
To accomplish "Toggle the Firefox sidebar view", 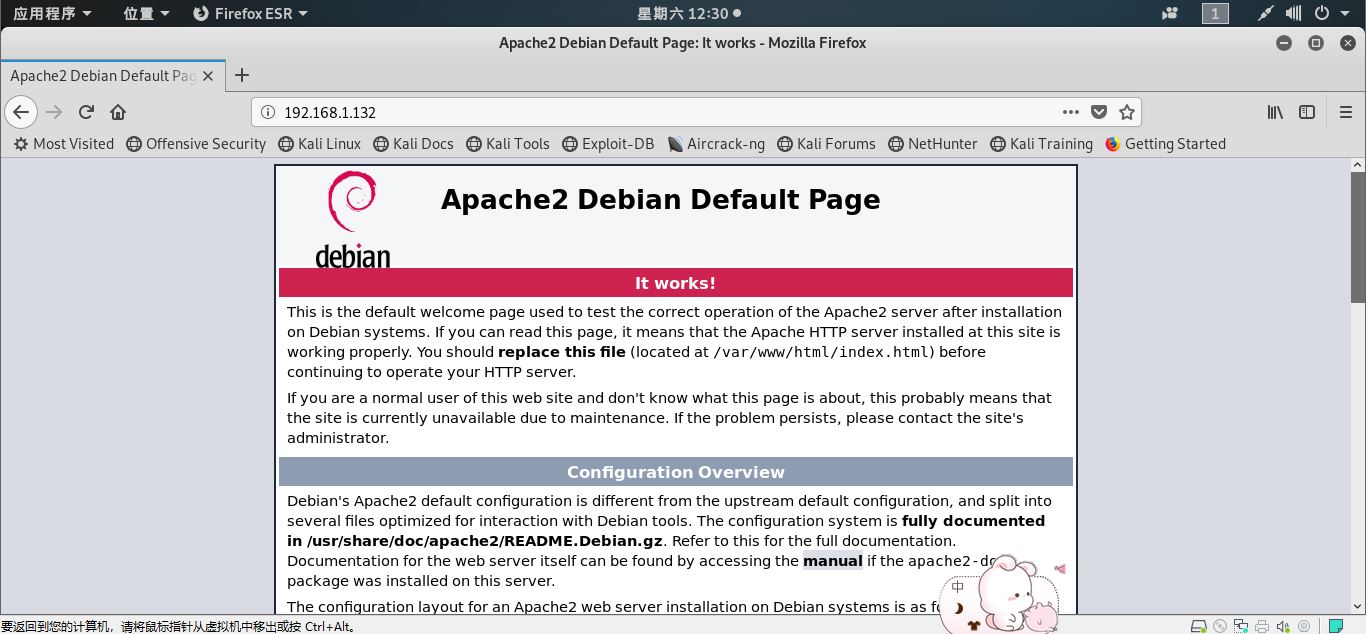I will click(1307, 112).
